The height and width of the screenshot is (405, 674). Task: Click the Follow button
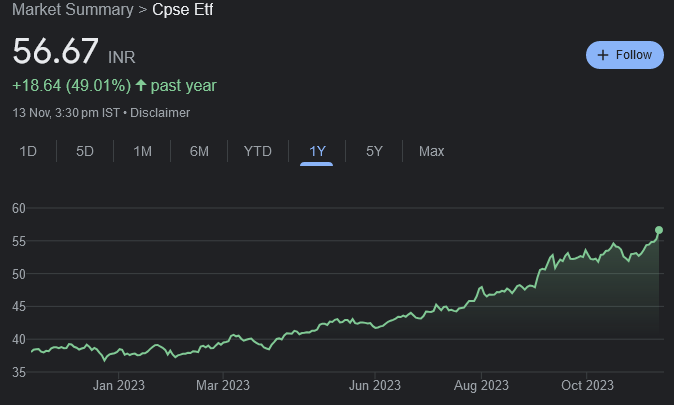pos(624,55)
